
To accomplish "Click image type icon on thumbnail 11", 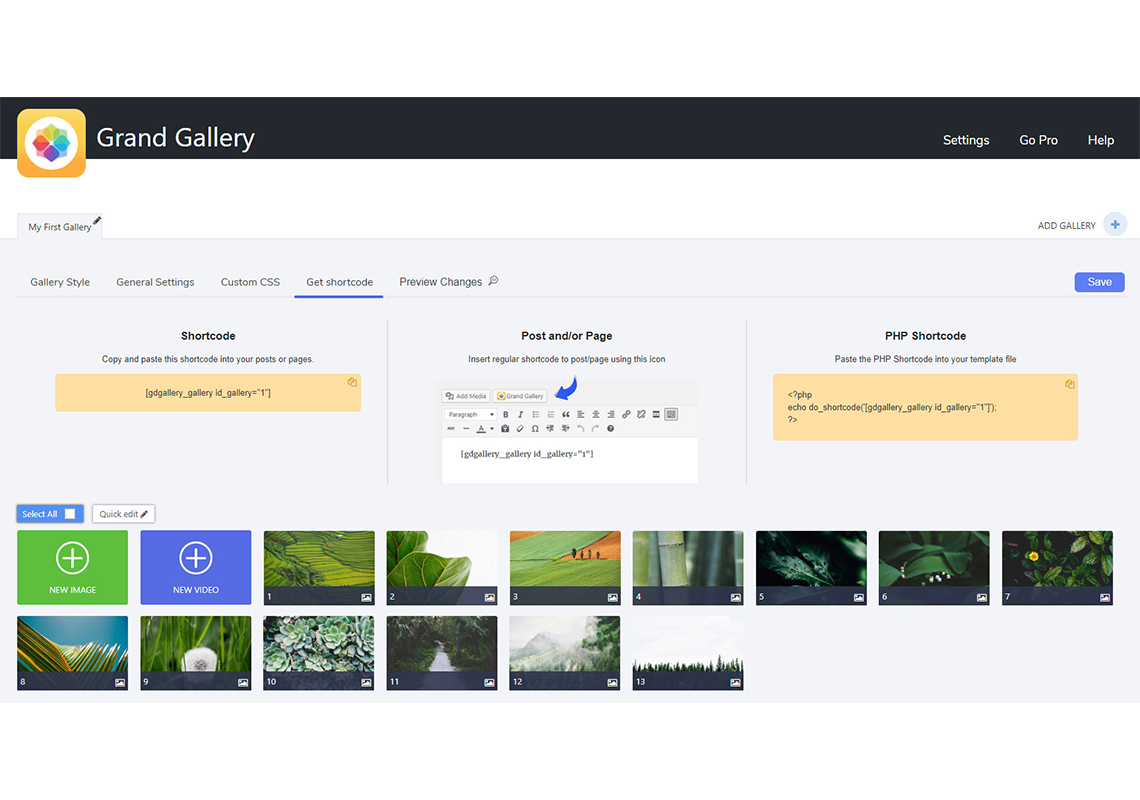I will 489,683.
